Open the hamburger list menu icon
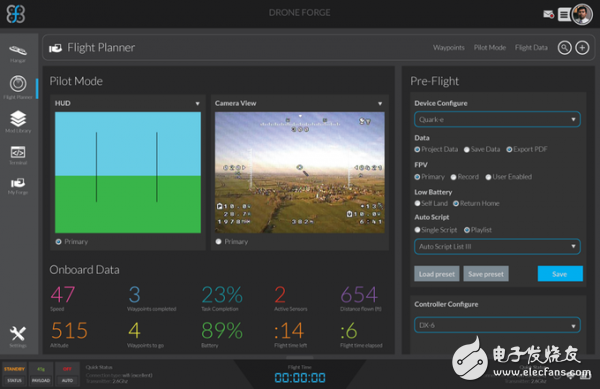This screenshot has height=389, width=600. (x=563, y=15)
